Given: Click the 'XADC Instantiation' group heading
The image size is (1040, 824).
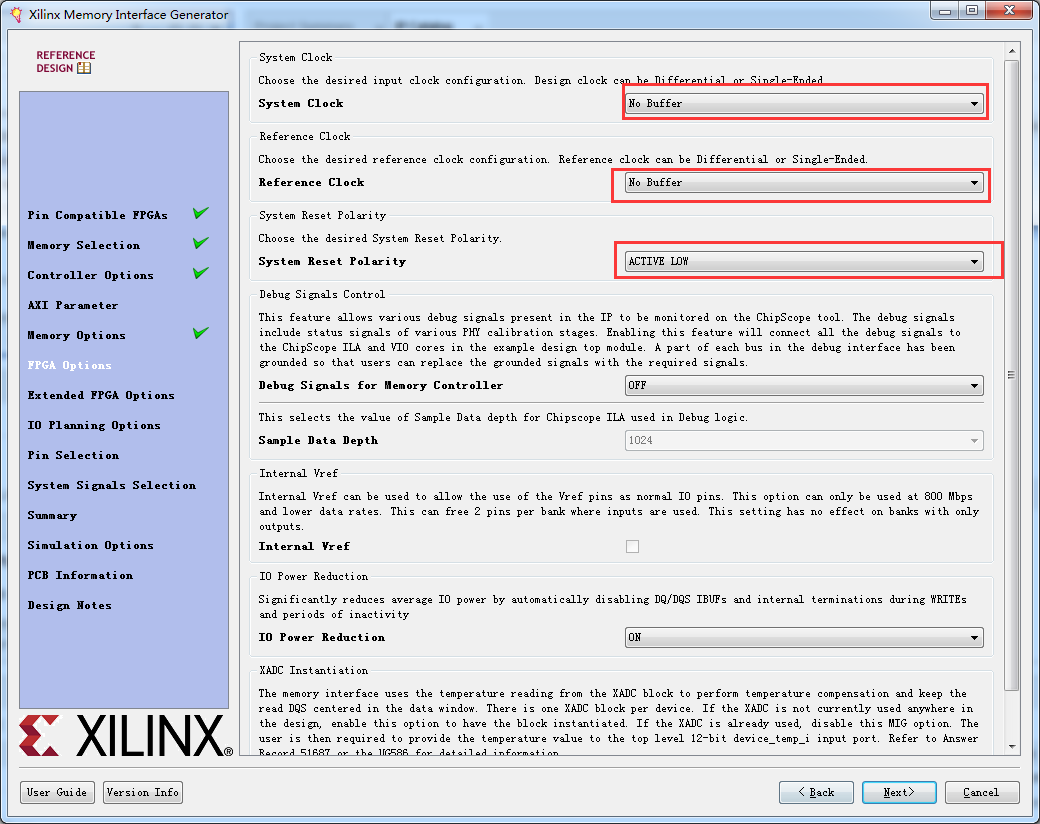Looking at the screenshot, I should pyautogui.click(x=314, y=671).
